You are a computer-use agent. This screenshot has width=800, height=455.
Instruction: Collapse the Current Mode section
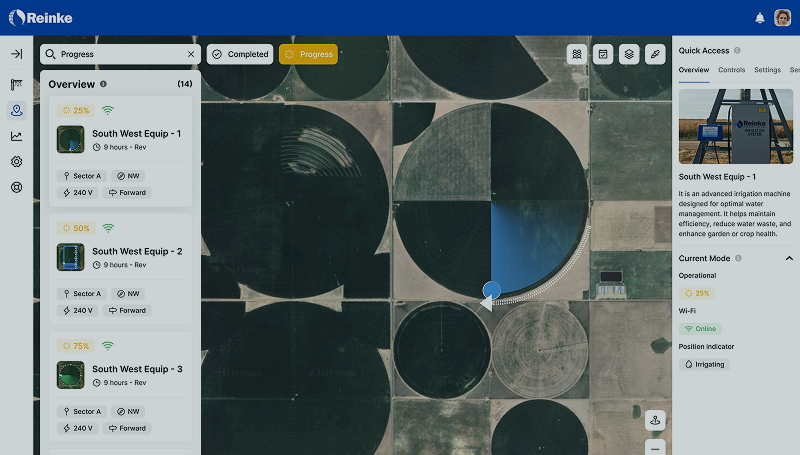[789, 259]
